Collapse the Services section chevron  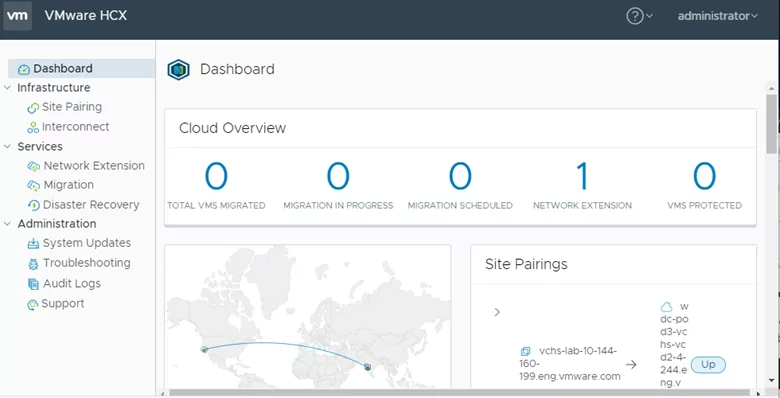coord(7,147)
